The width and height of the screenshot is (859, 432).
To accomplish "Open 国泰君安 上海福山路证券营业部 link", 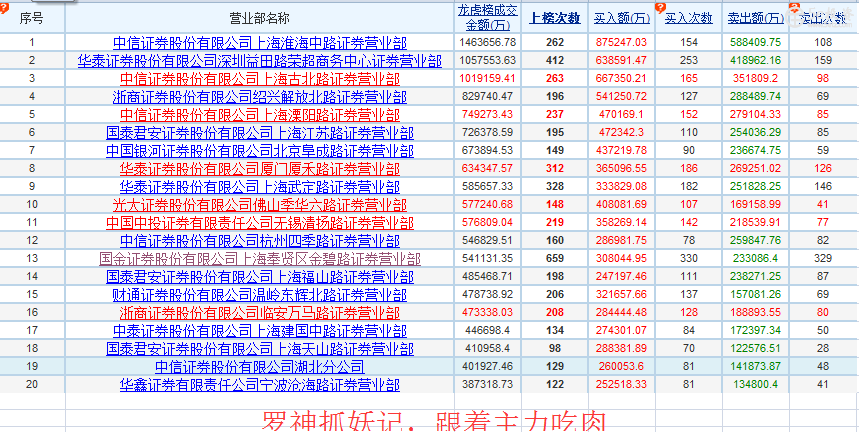I will pos(260,277).
